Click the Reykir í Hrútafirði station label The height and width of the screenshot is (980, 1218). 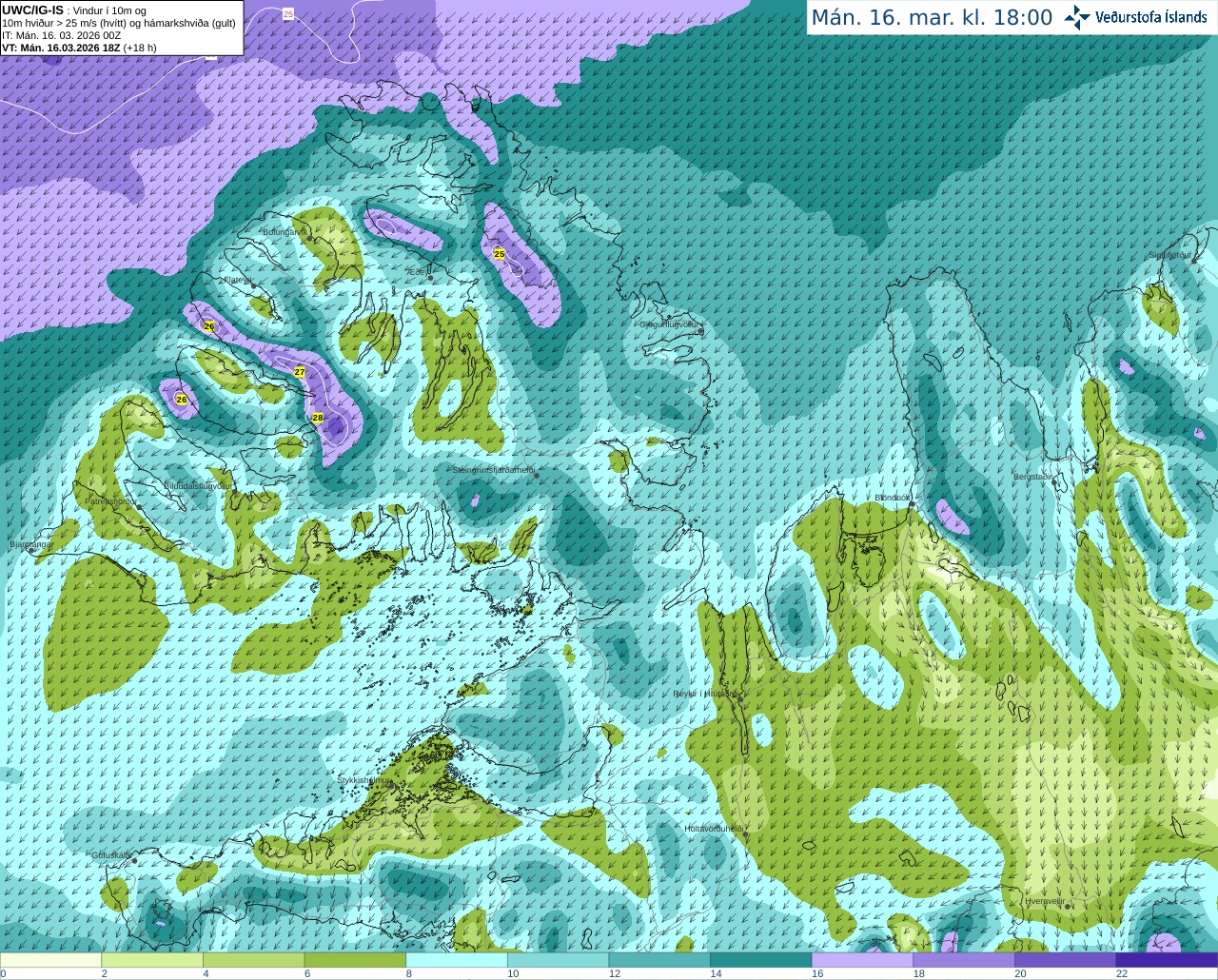[x=705, y=694]
